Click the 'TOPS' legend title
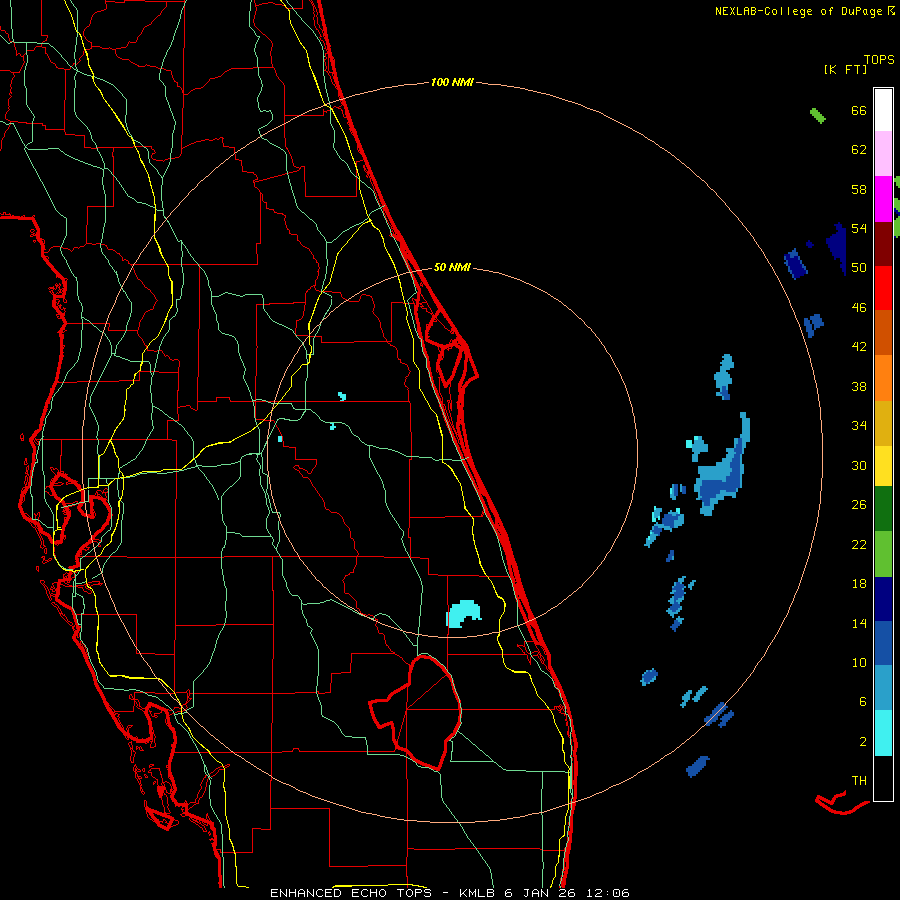The width and height of the screenshot is (900, 900). [x=879, y=59]
